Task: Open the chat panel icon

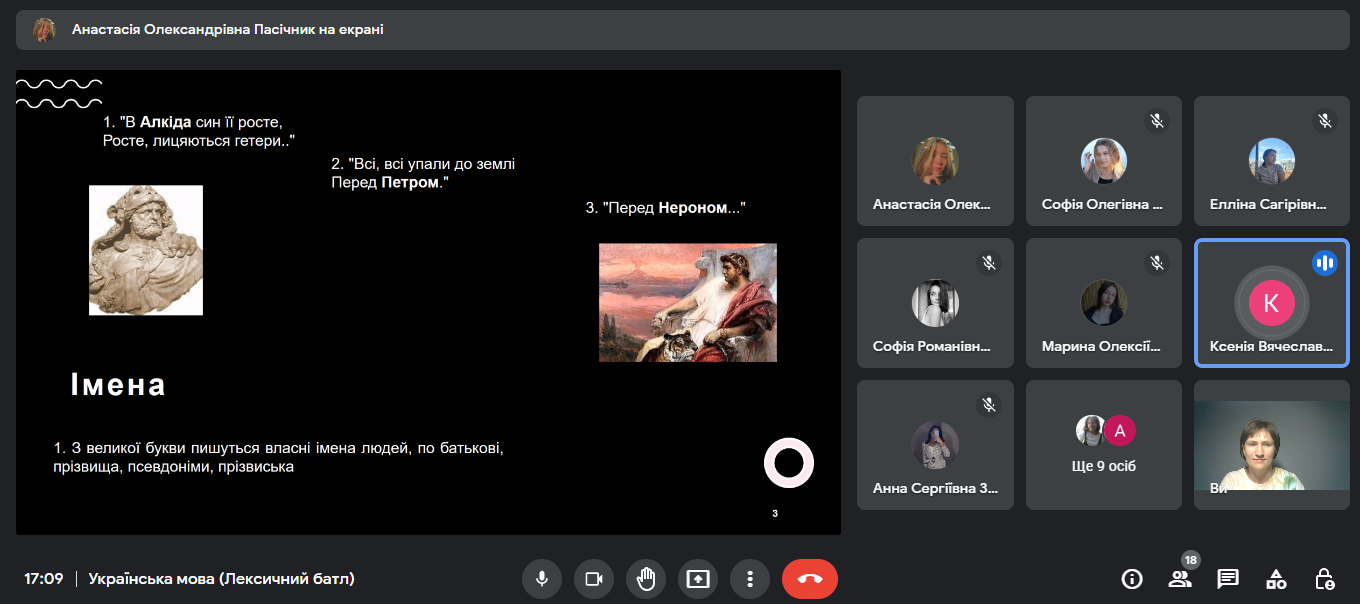Action: point(1228,578)
